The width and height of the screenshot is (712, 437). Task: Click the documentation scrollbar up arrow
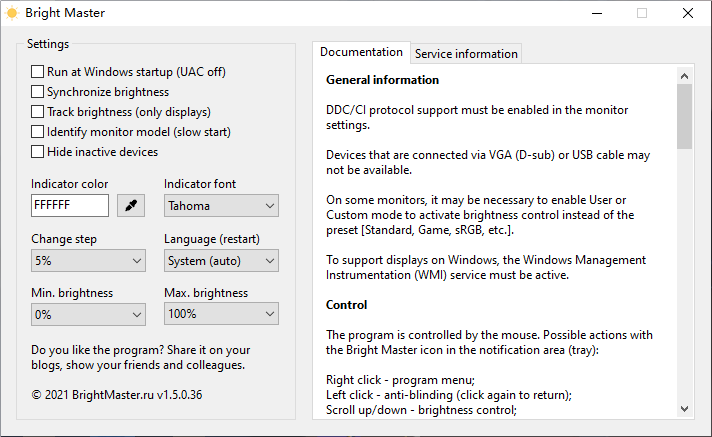pos(684,75)
